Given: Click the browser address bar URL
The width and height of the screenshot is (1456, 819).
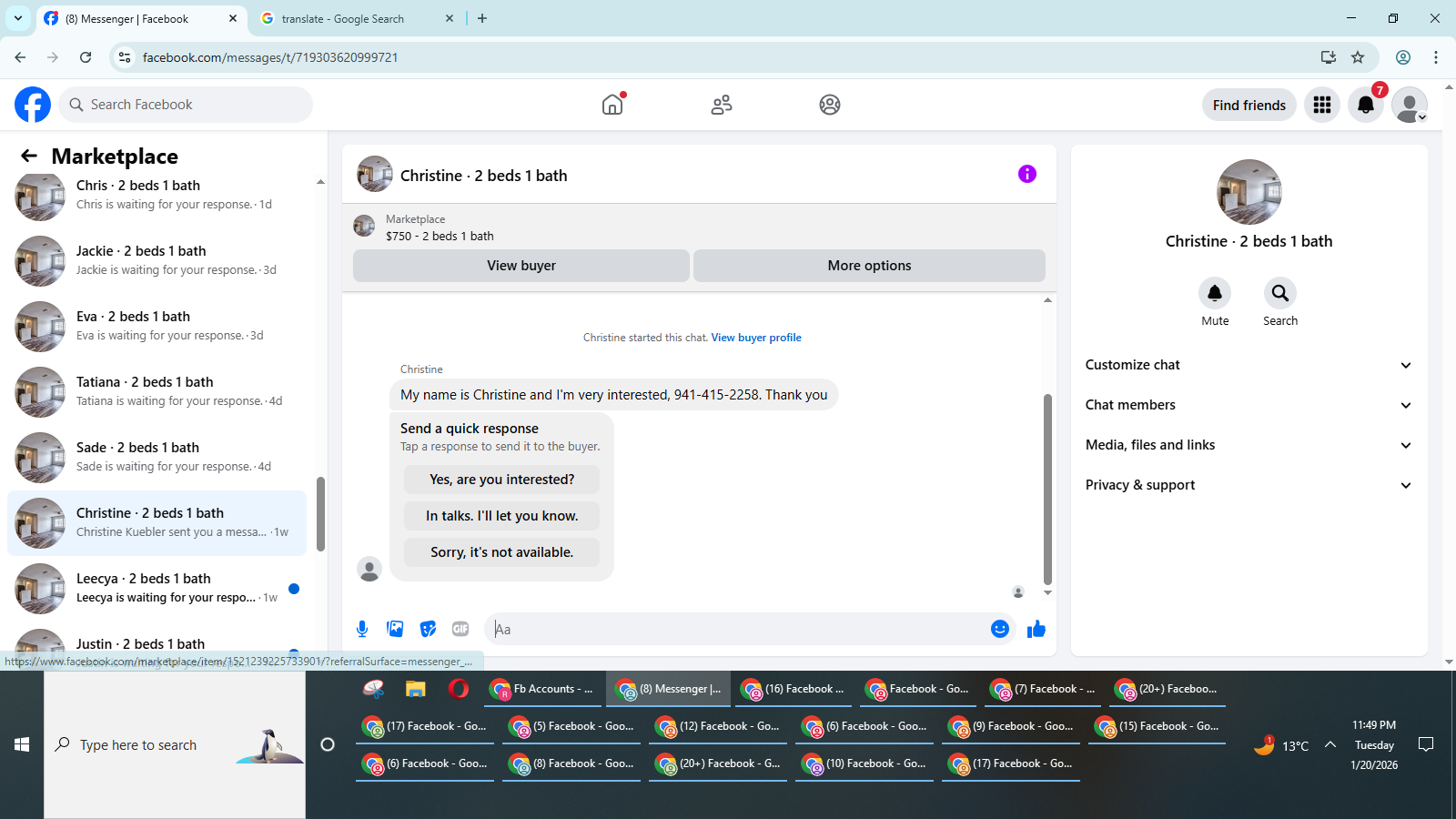Looking at the screenshot, I should tap(270, 57).
